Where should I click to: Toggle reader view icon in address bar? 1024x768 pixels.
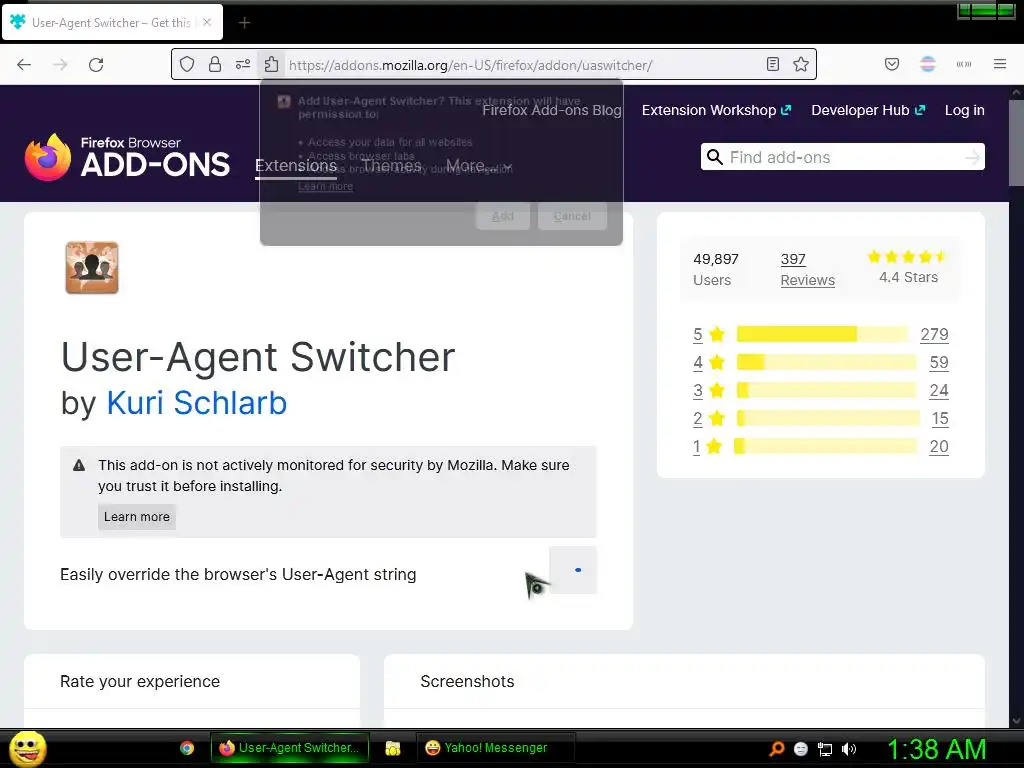click(773, 64)
